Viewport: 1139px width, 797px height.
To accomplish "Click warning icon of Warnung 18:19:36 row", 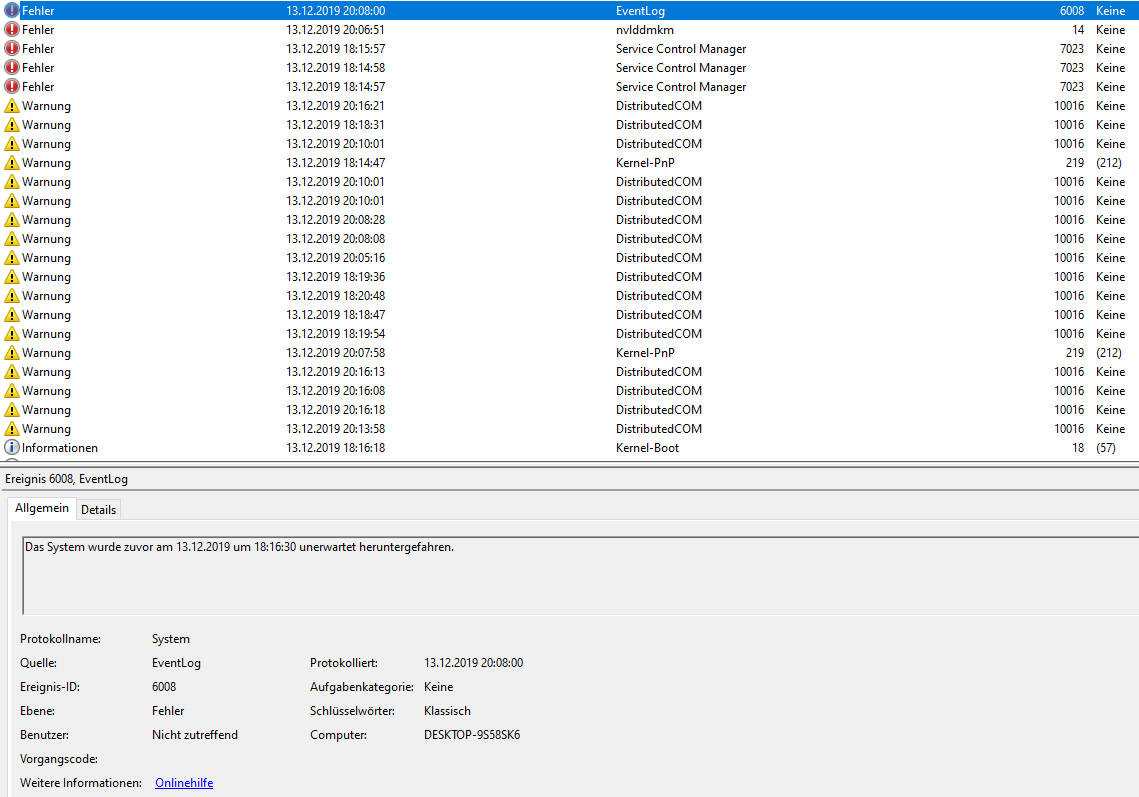I will point(12,276).
